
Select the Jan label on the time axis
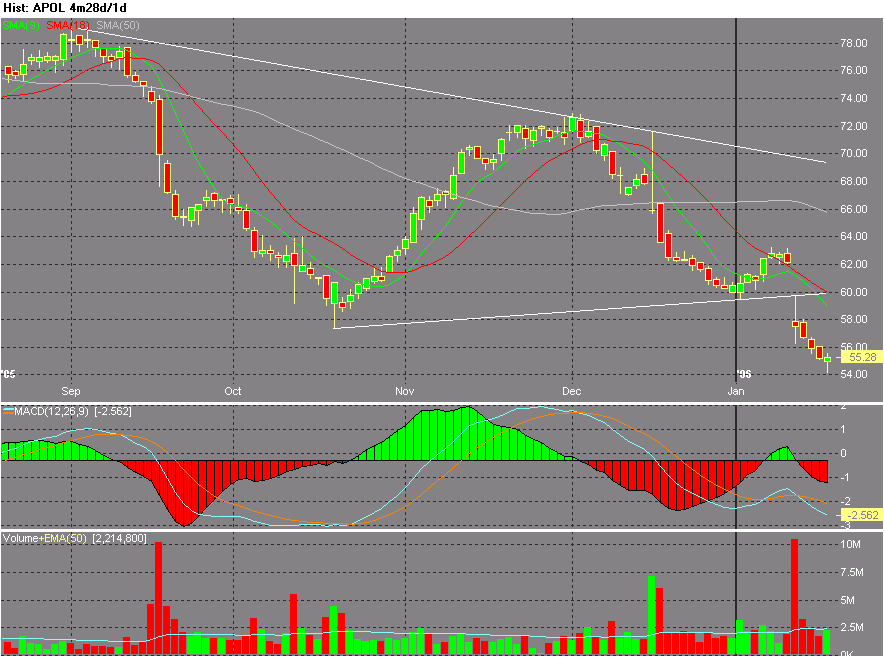(x=737, y=391)
